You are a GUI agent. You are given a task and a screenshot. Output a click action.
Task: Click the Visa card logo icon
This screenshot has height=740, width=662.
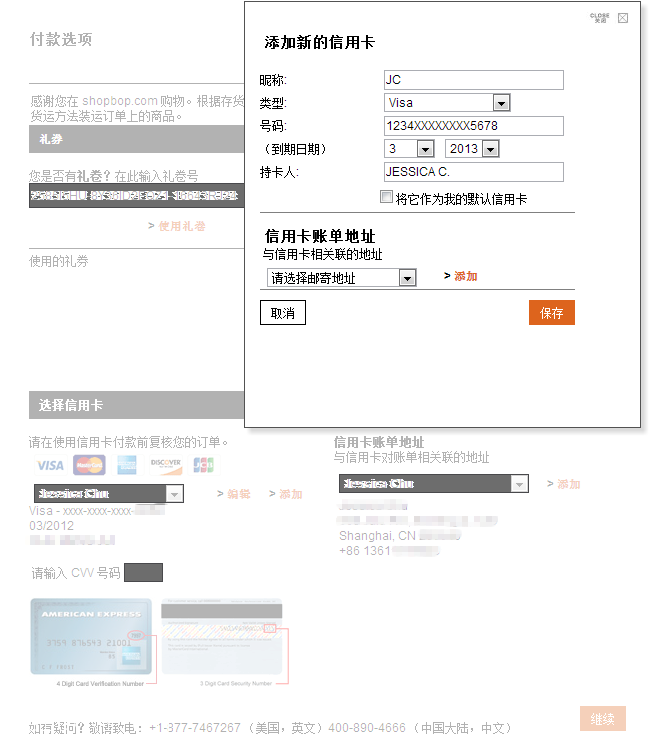pos(50,465)
